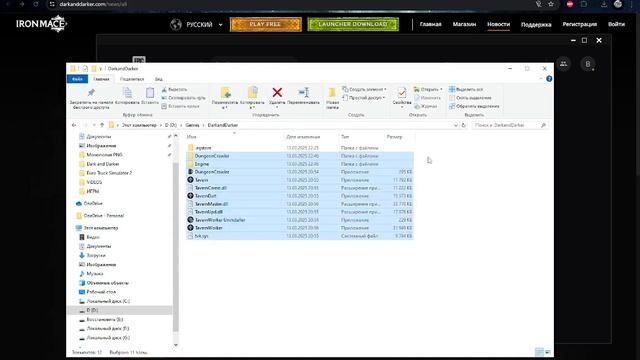The width and height of the screenshot is (640, 360).
Task: Open Поддержка in website navigation
Action: pyautogui.click(x=536, y=24)
